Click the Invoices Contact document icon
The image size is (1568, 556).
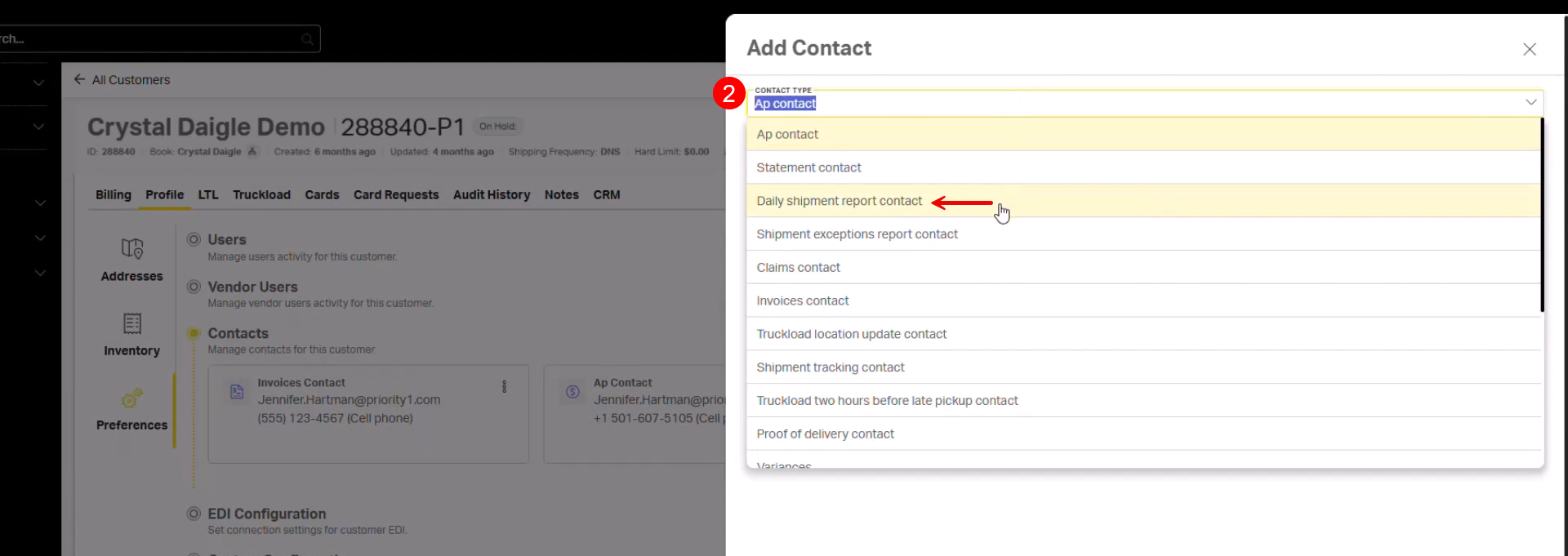(237, 392)
